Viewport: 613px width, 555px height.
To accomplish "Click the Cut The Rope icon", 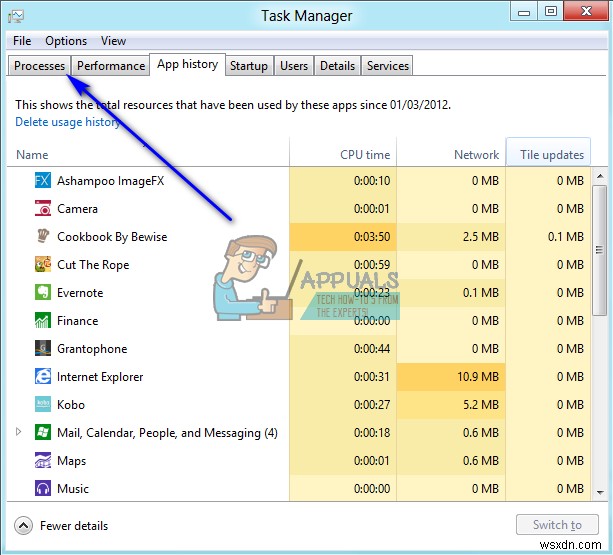I will pos(43,264).
